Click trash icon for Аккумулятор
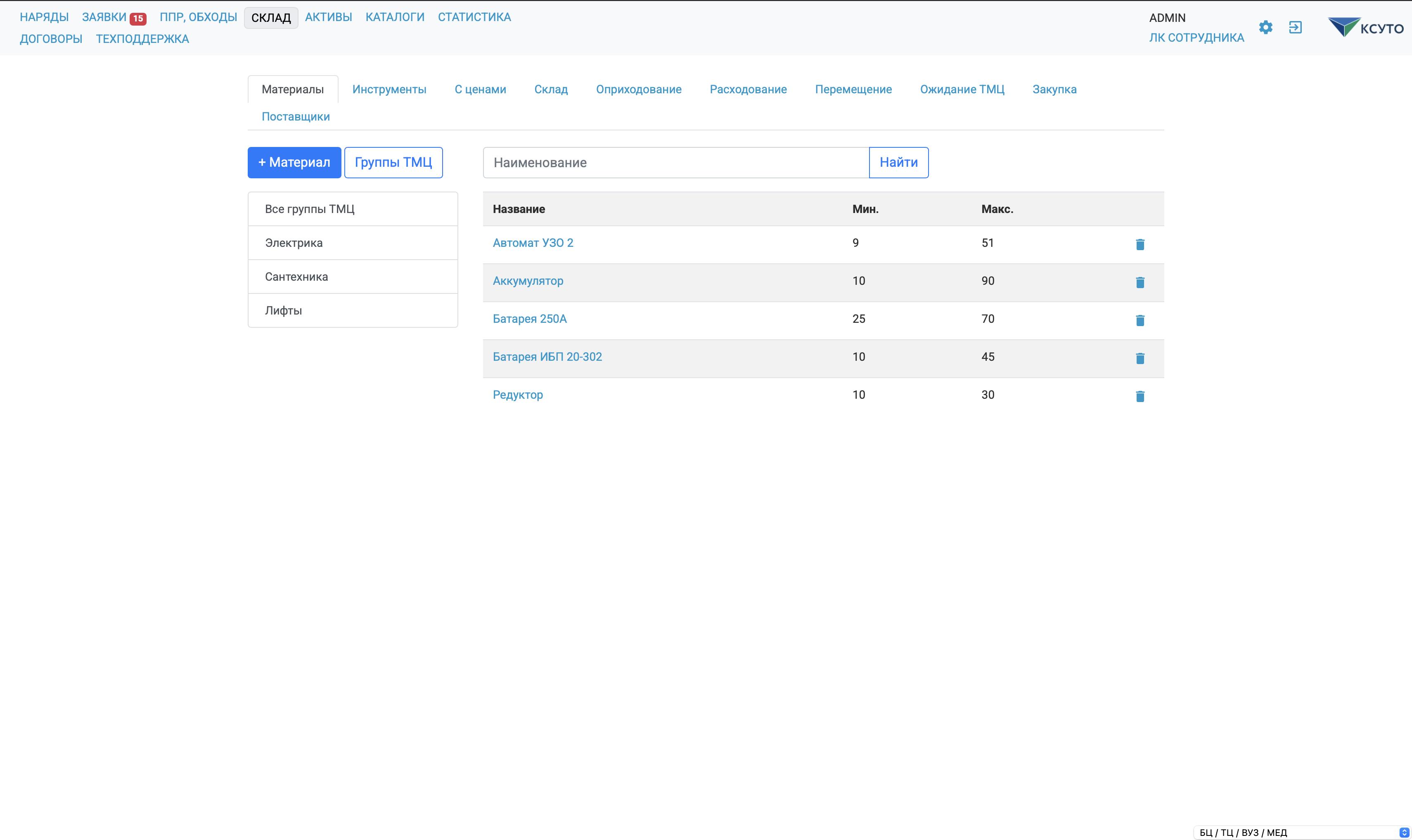This screenshot has width=1412, height=840. 1140,282
